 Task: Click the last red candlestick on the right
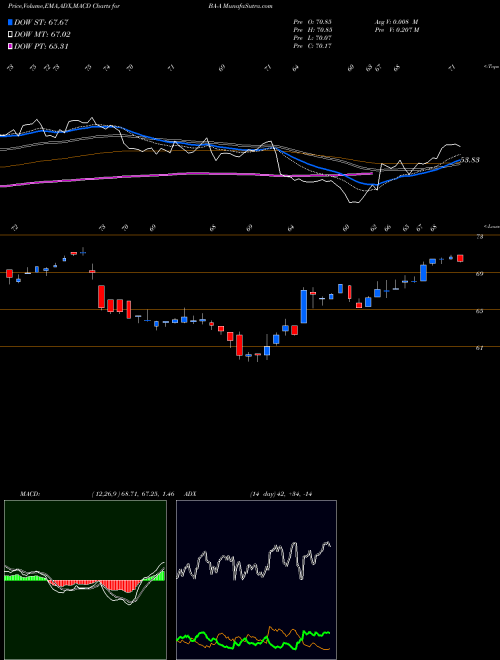click(x=460, y=258)
